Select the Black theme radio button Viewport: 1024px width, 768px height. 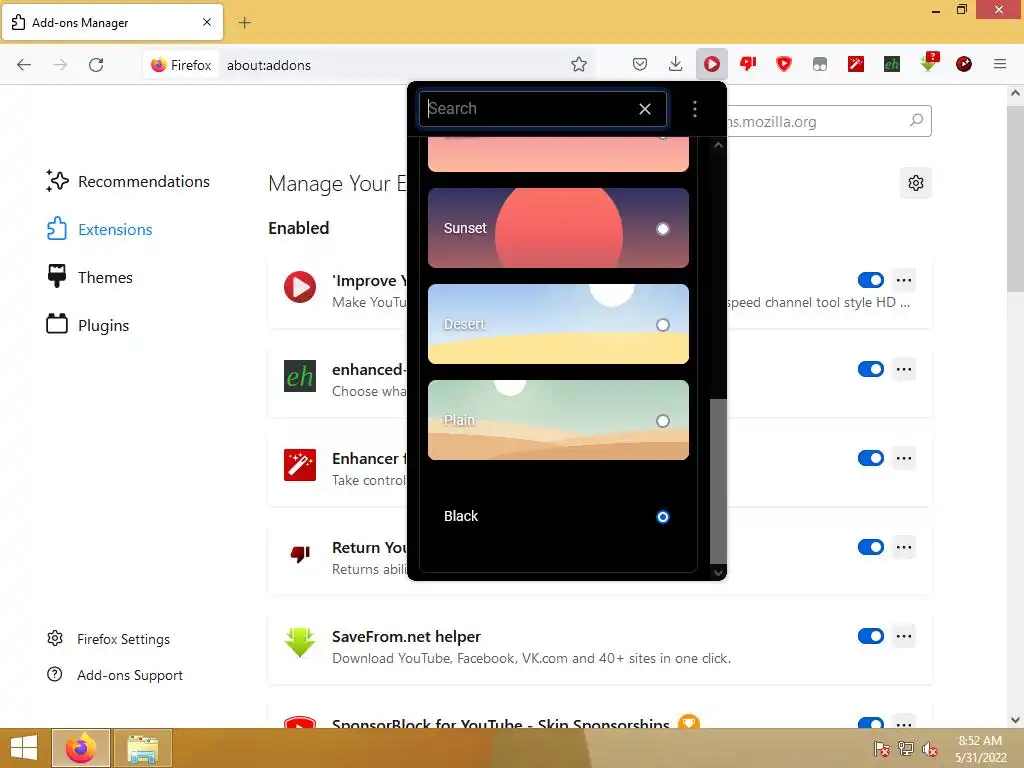tap(663, 517)
